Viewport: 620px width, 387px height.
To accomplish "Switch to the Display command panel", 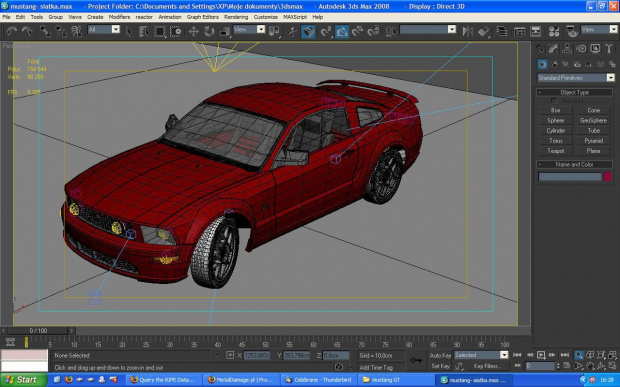I will point(595,49).
